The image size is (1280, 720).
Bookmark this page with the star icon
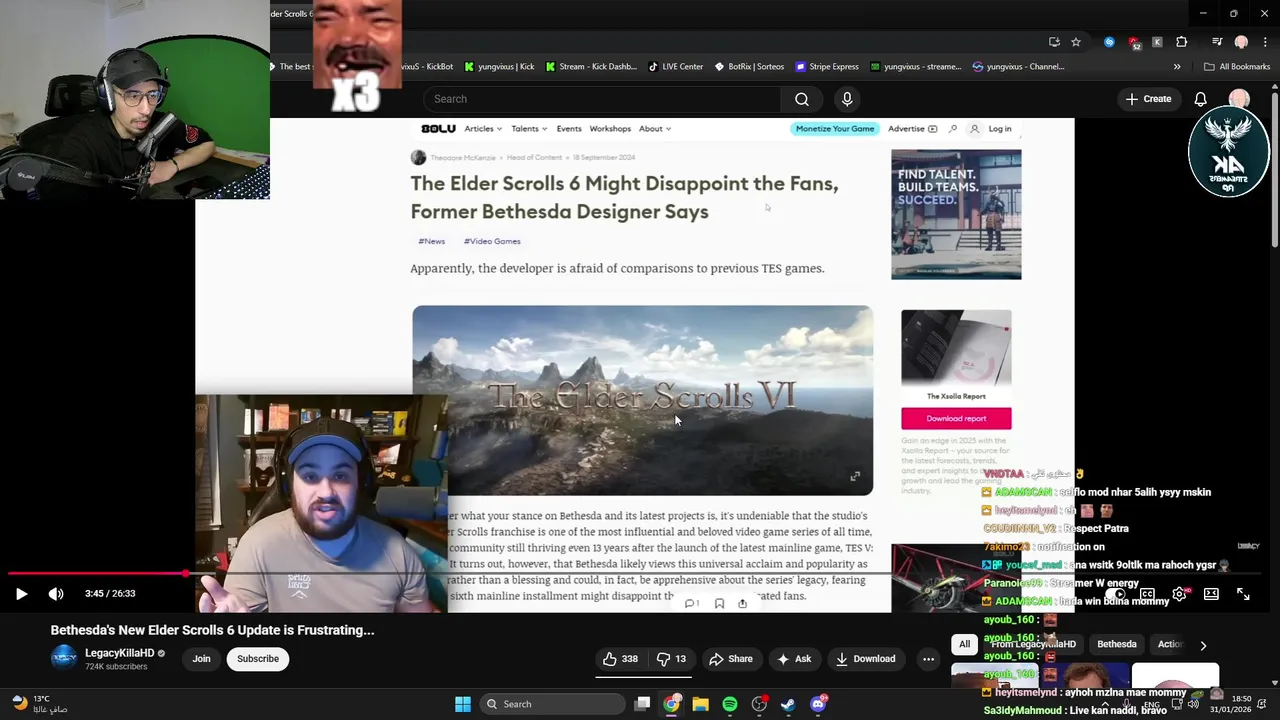(x=1076, y=42)
